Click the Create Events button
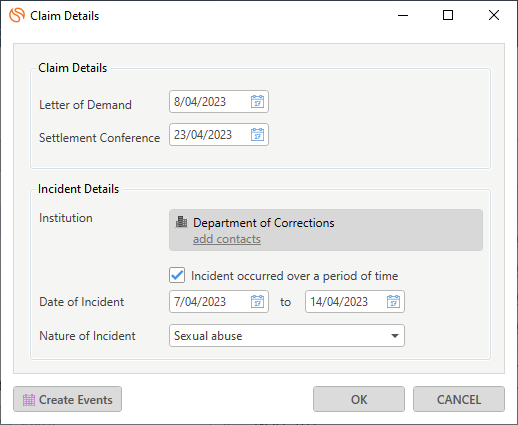Viewport: 518px width, 425px height. click(x=68, y=399)
